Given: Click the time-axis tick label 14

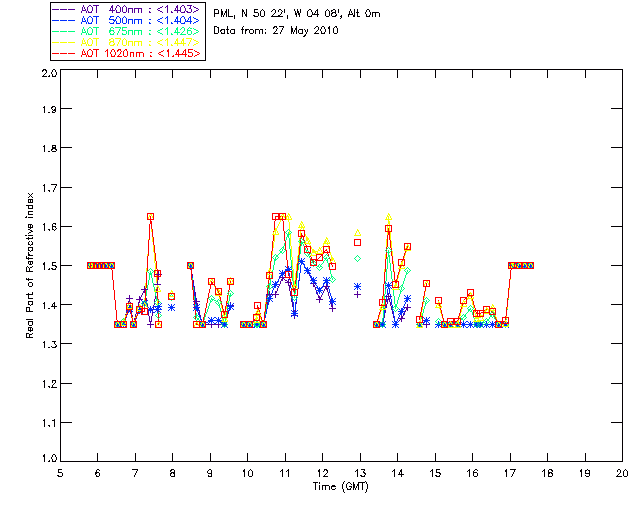Looking at the screenshot, I should 398,473.
